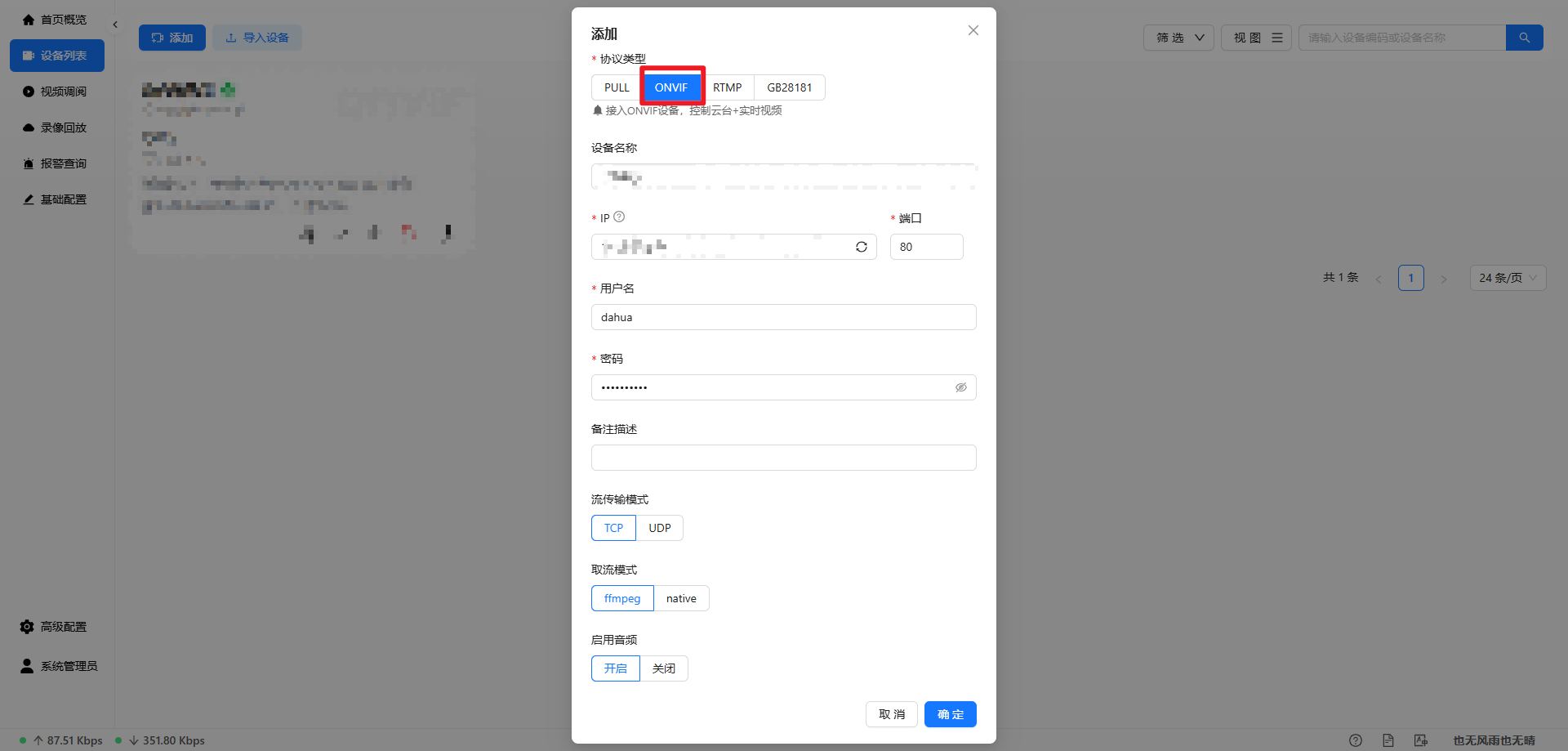
Task: Click the IP refresh icon
Action: 861,247
